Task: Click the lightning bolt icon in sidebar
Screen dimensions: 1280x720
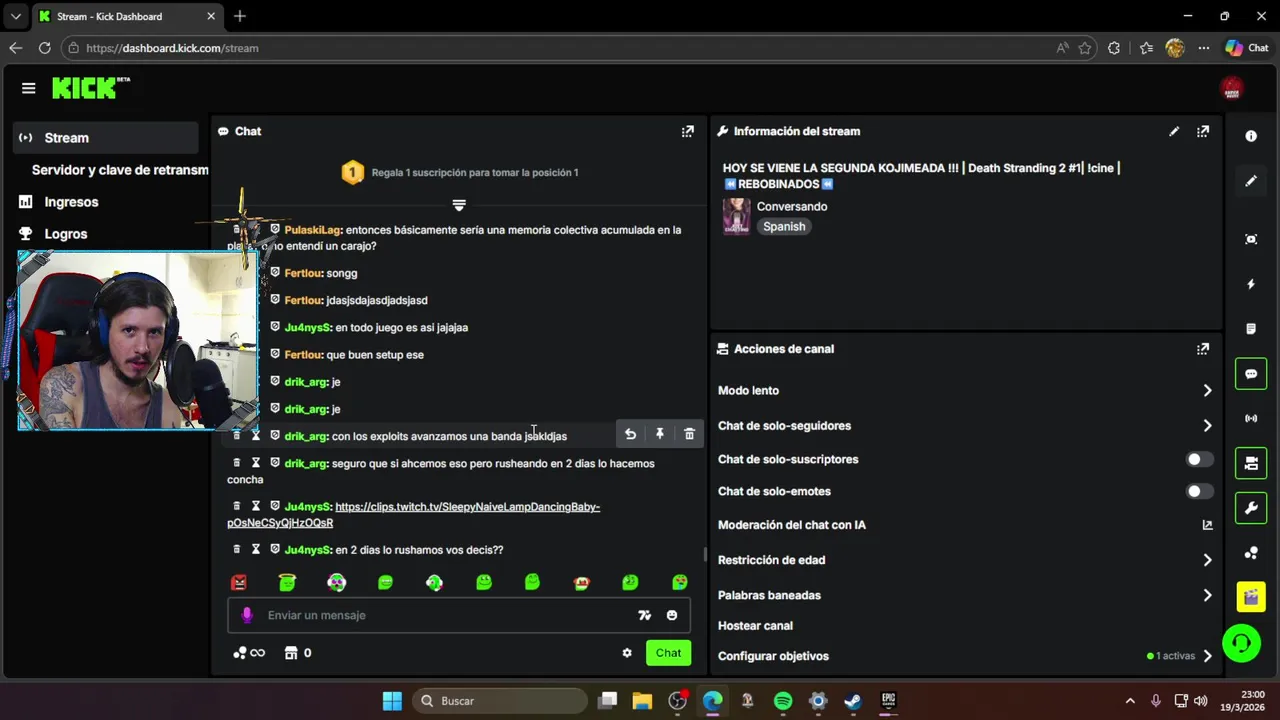Action: click(1251, 284)
